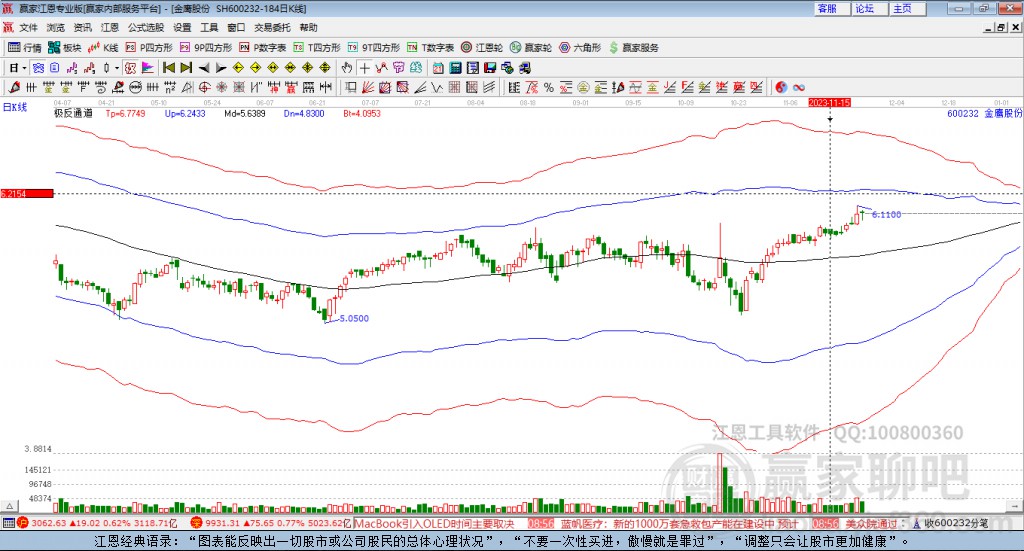Jump to the last bar of data
This screenshot has height=551, width=1024.
coord(186,68)
